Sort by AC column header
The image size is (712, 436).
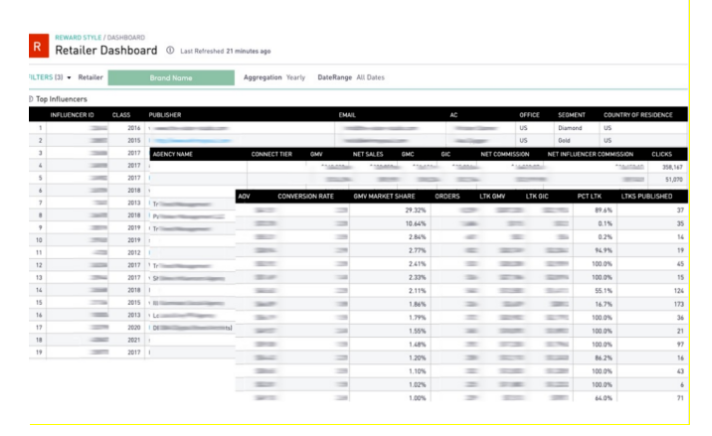coord(453,115)
